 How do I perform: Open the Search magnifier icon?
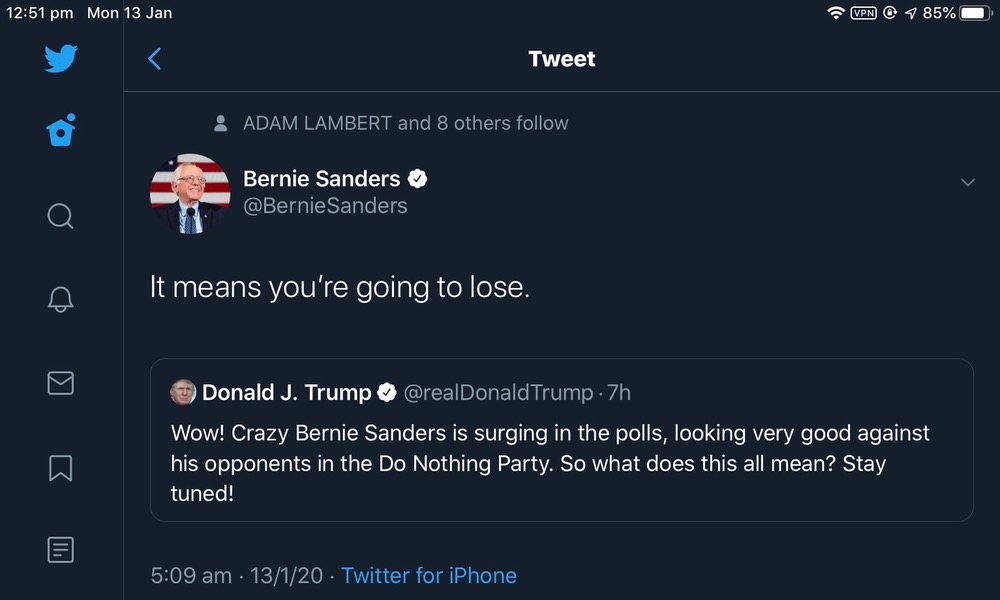[x=61, y=215]
